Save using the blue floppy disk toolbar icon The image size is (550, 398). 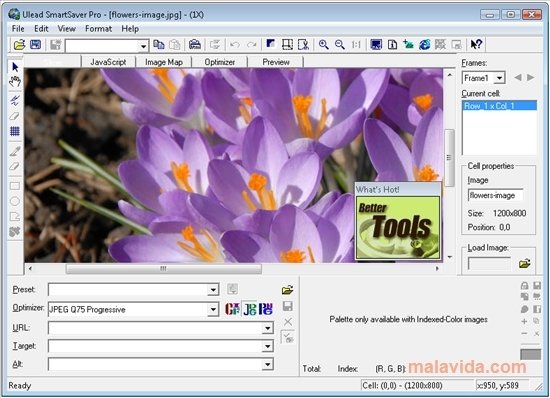35,45
